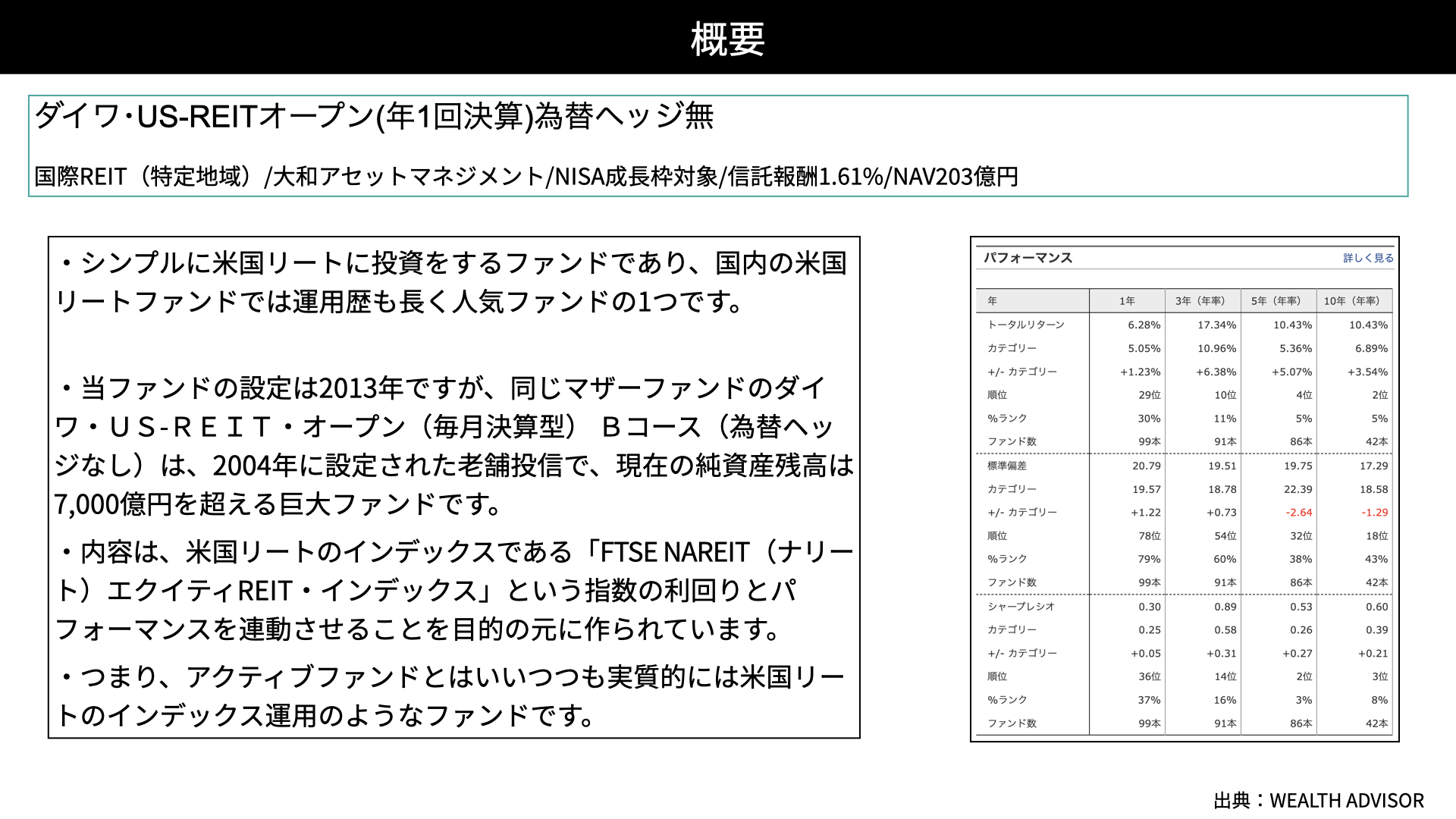Click the 概要 slide title
Viewport: 1456px width, 819px height.
click(727, 39)
